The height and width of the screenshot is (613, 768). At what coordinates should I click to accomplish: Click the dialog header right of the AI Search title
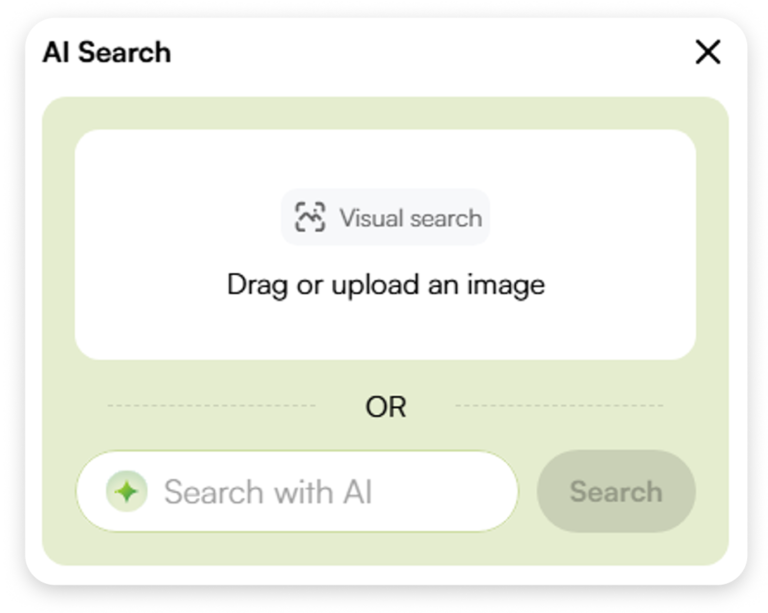point(420,52)
